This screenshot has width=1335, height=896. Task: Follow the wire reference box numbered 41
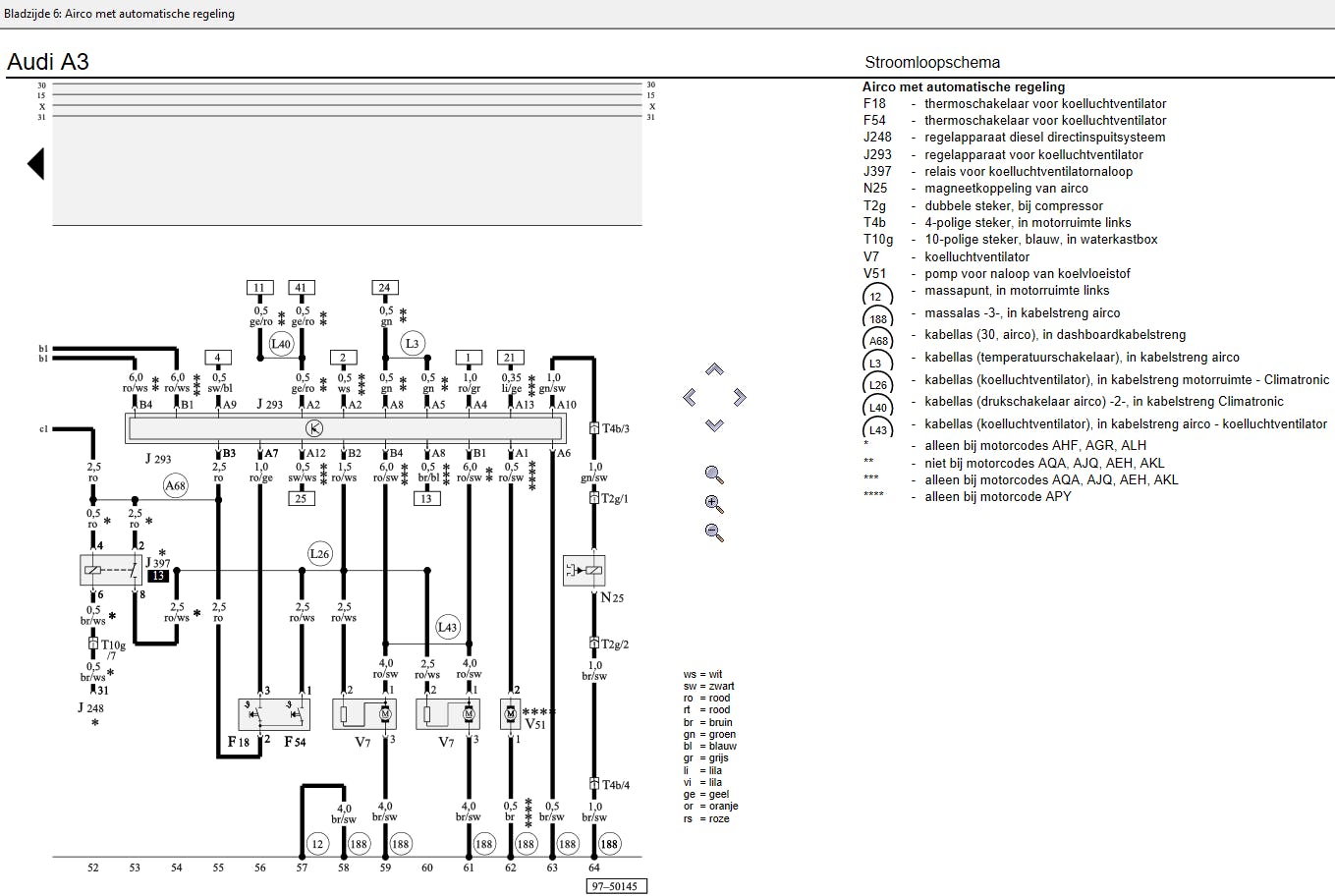tap(301, 288)
